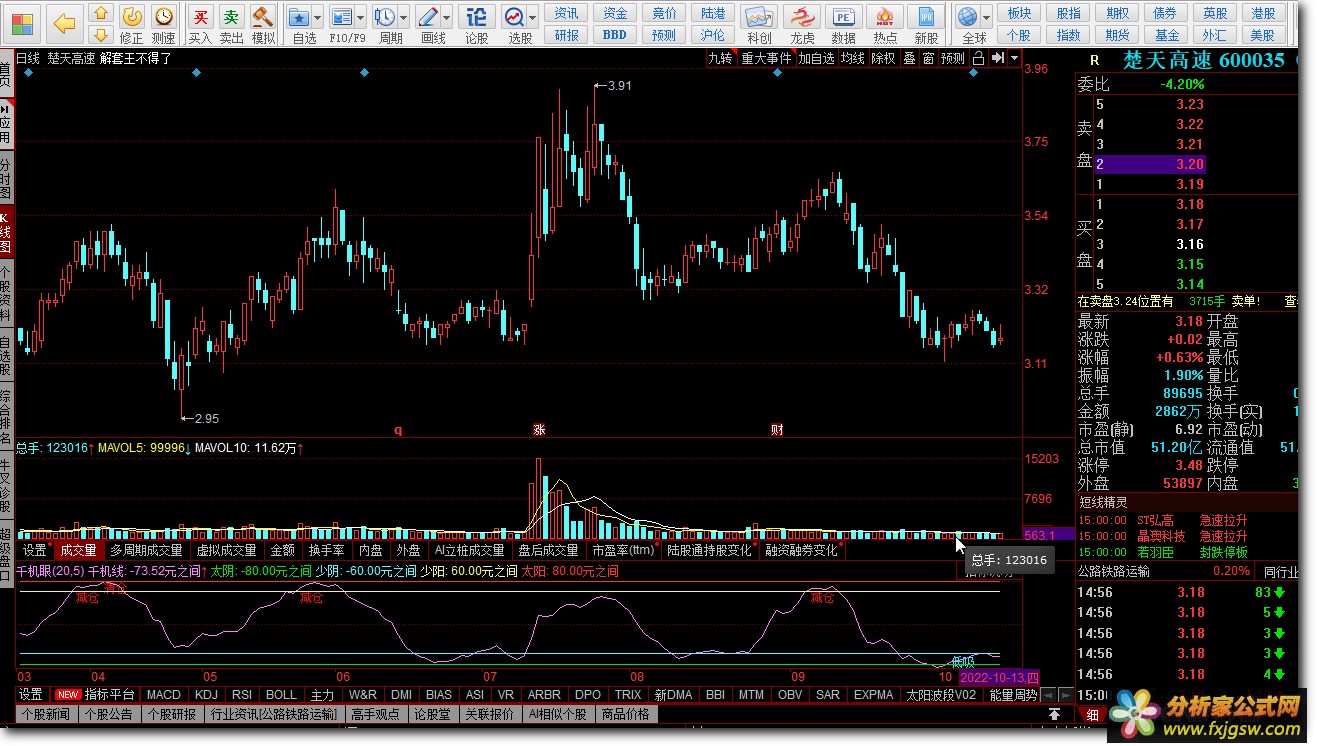Switch to the MACD indicator tab

point(164,694)
